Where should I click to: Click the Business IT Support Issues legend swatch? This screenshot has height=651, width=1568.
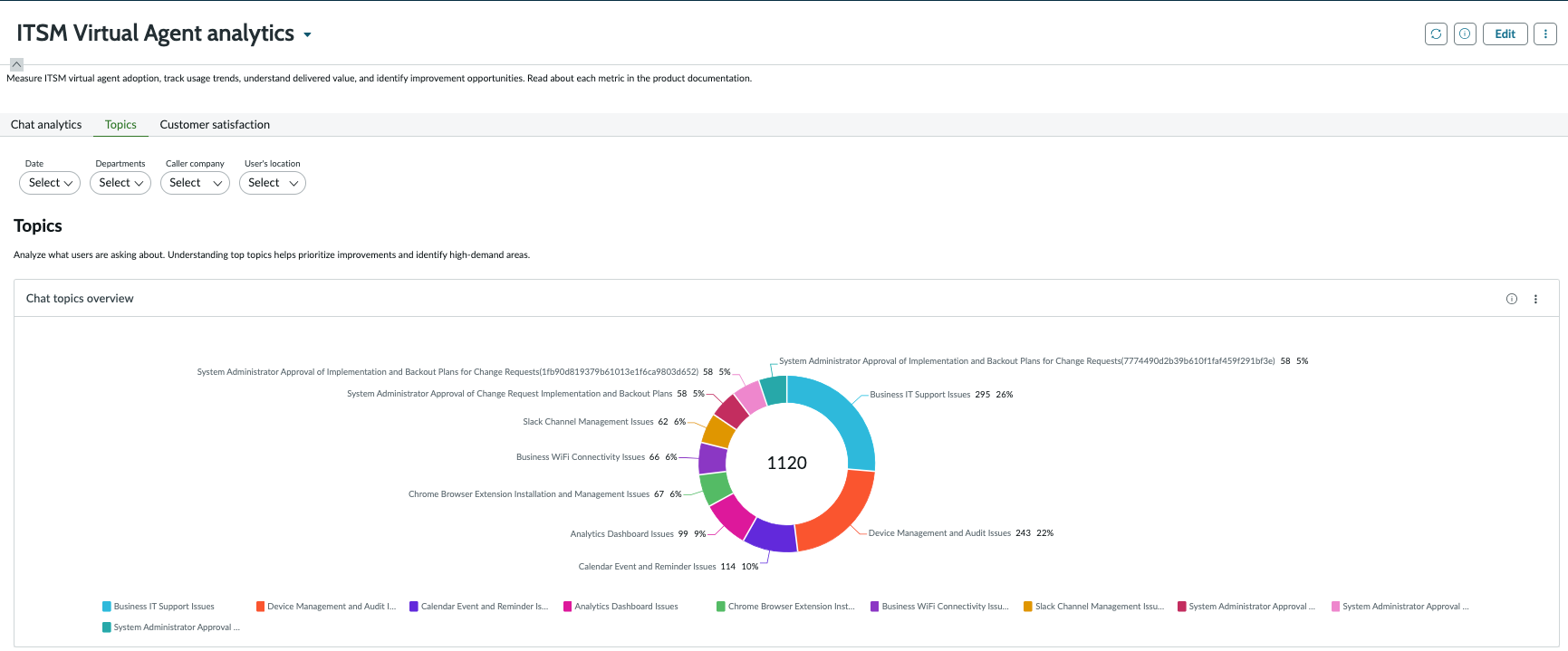tap(107, 607)
